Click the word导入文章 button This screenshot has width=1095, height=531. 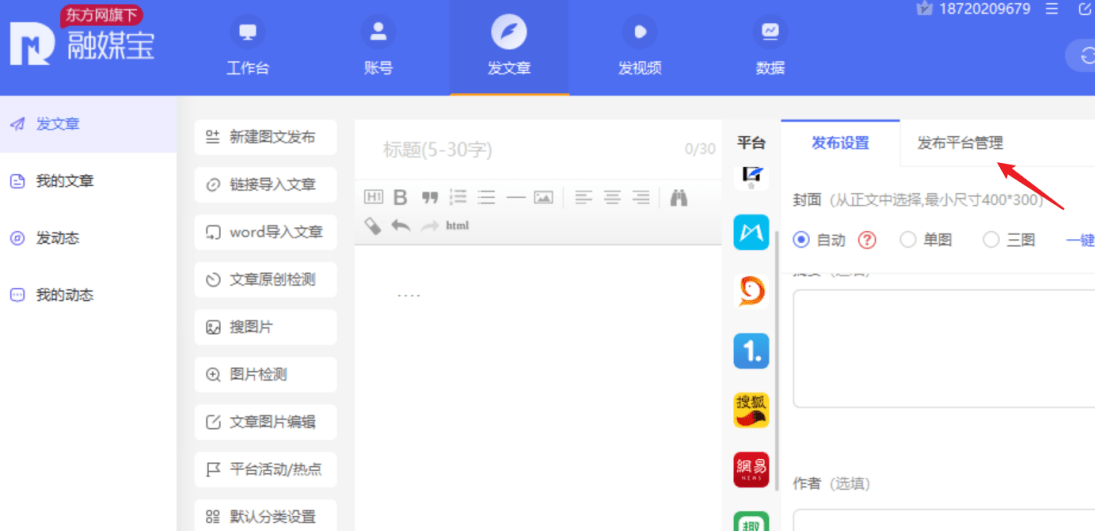265,232
